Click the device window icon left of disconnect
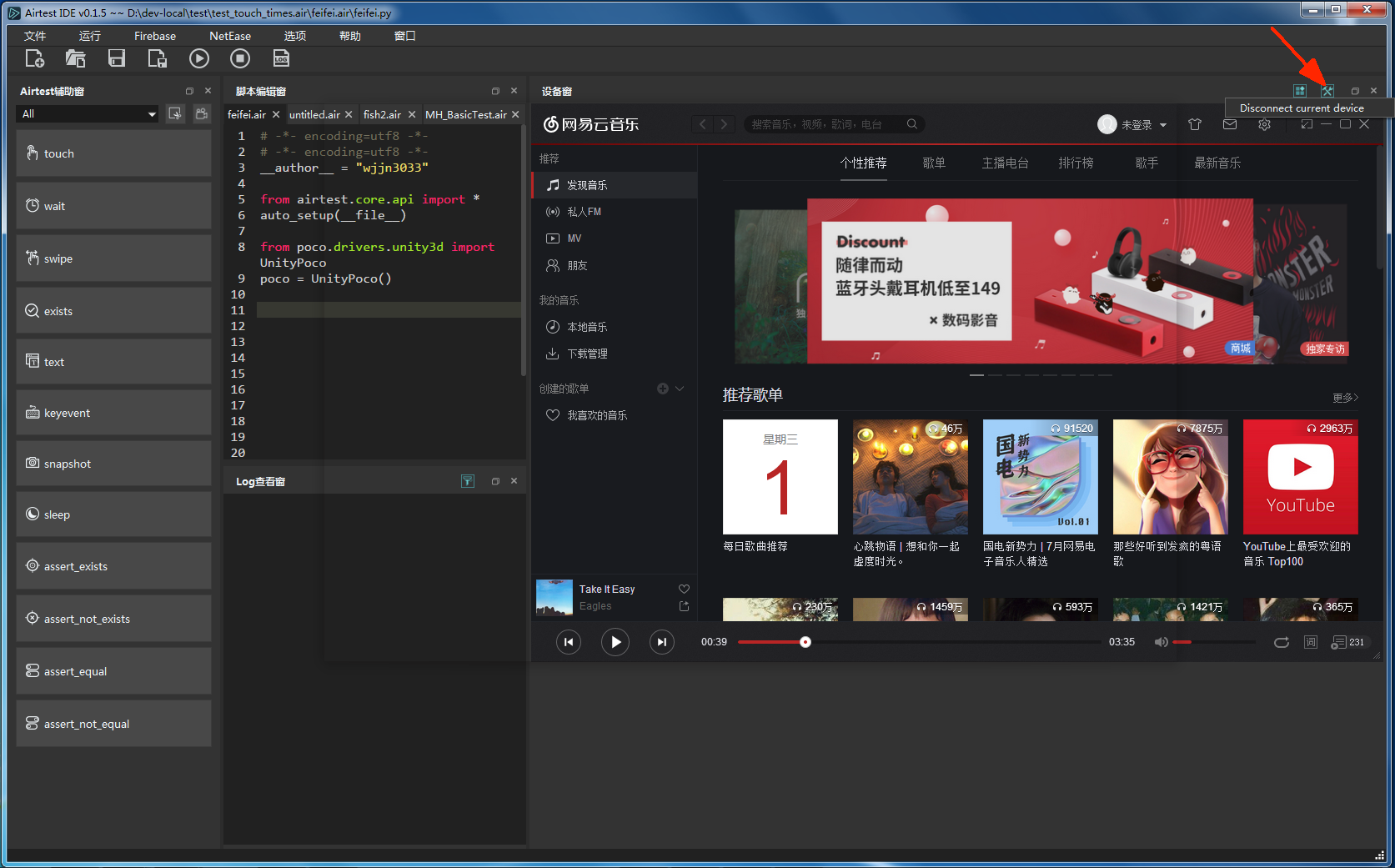Viewport: 1395px width, 868px height. 1300,91
